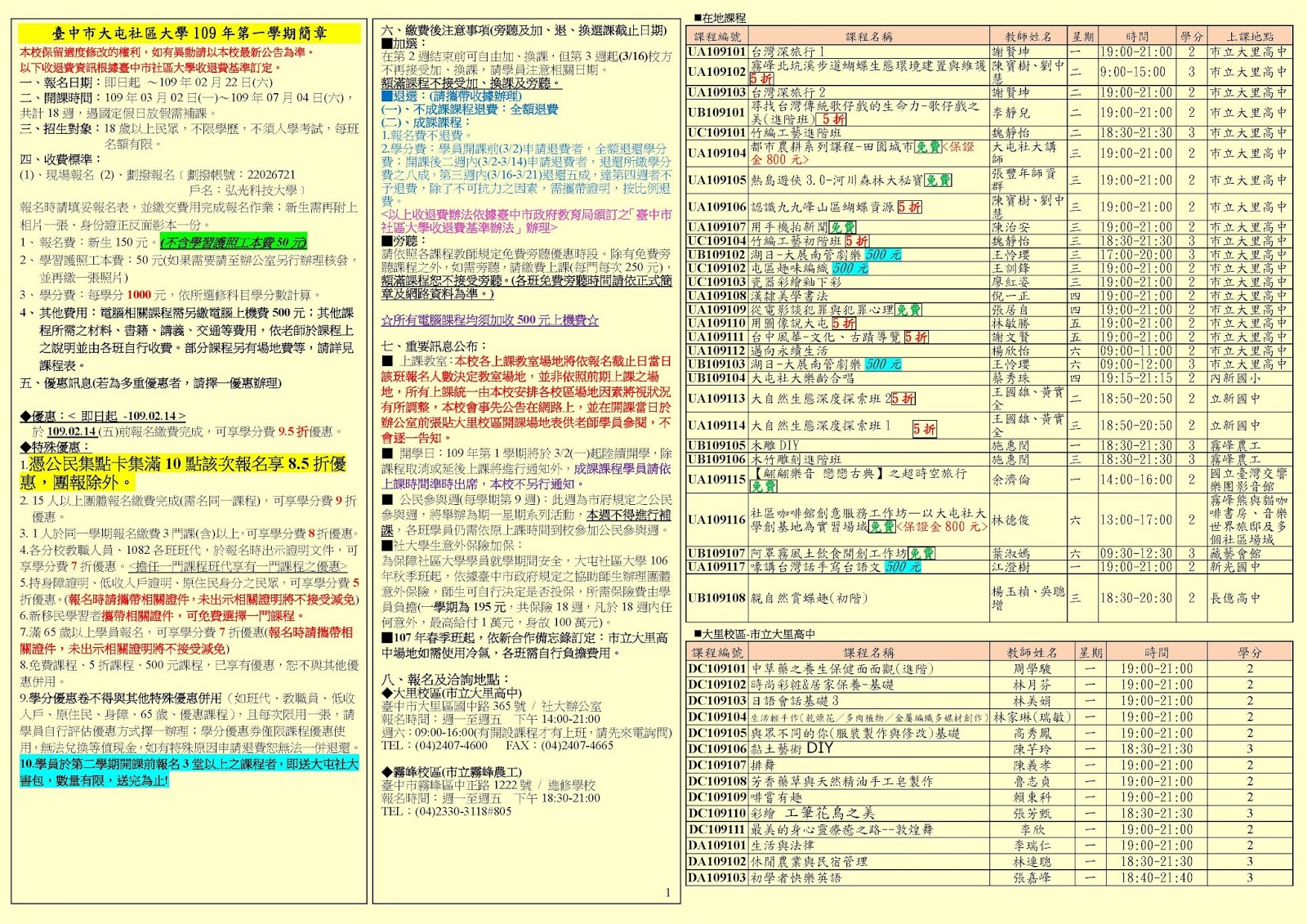Screen dimensions: 1307x924
Task: Click course name '台灣深旅行 1'
Action: pyautogui.click(x=788, y=51)
